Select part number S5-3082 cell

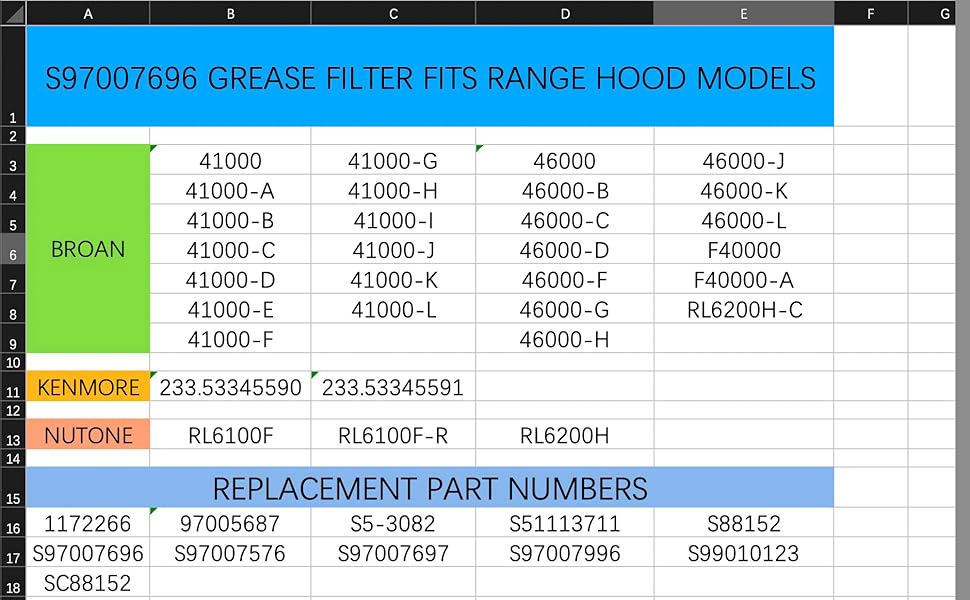(x=393, y=523)
